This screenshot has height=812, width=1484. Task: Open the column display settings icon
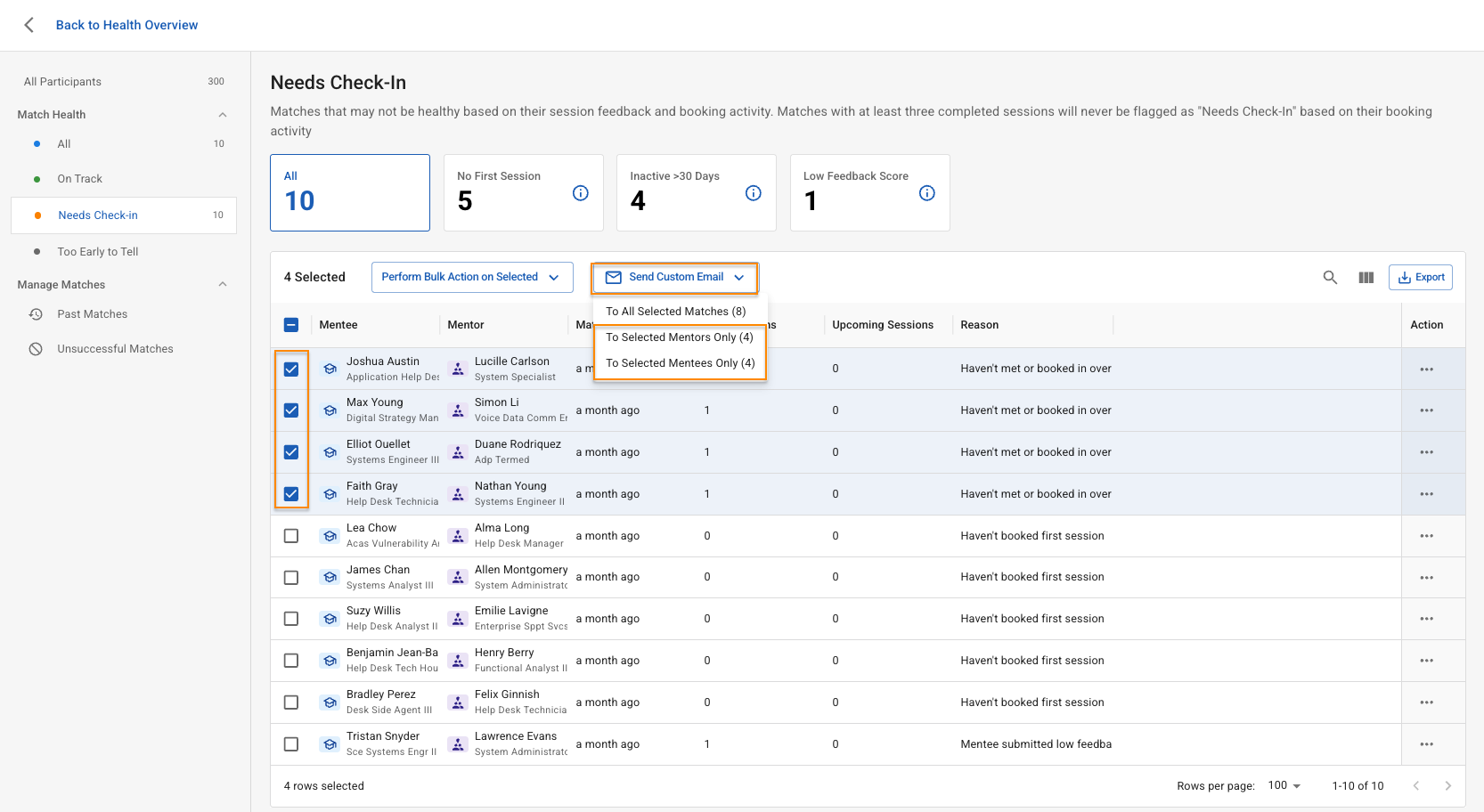(x=1366, y=278)
